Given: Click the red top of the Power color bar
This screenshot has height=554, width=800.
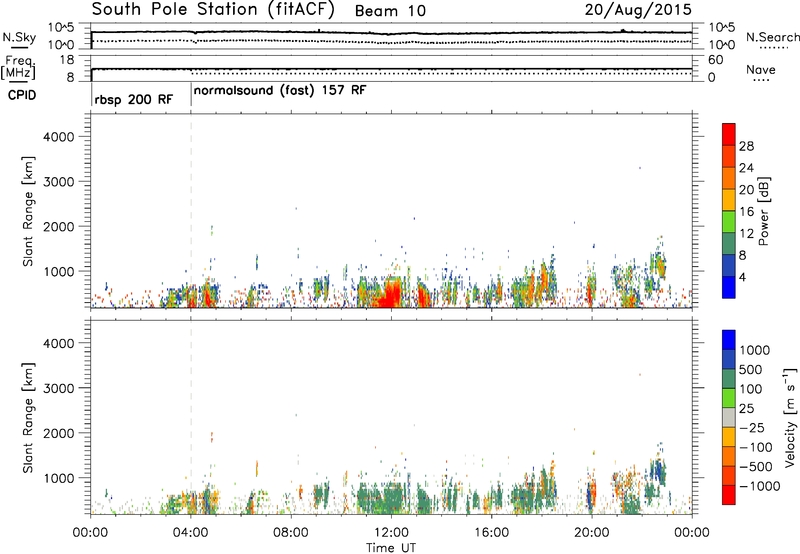Looking at the screenshot, I should (729, 133).
